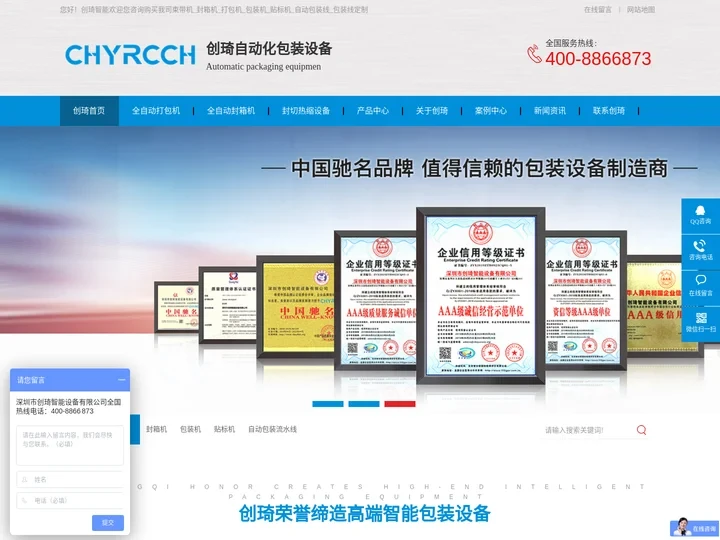This screenshot has height=540, width=720.
Task: Click the 包装机 keyword link
Action: 190,429
